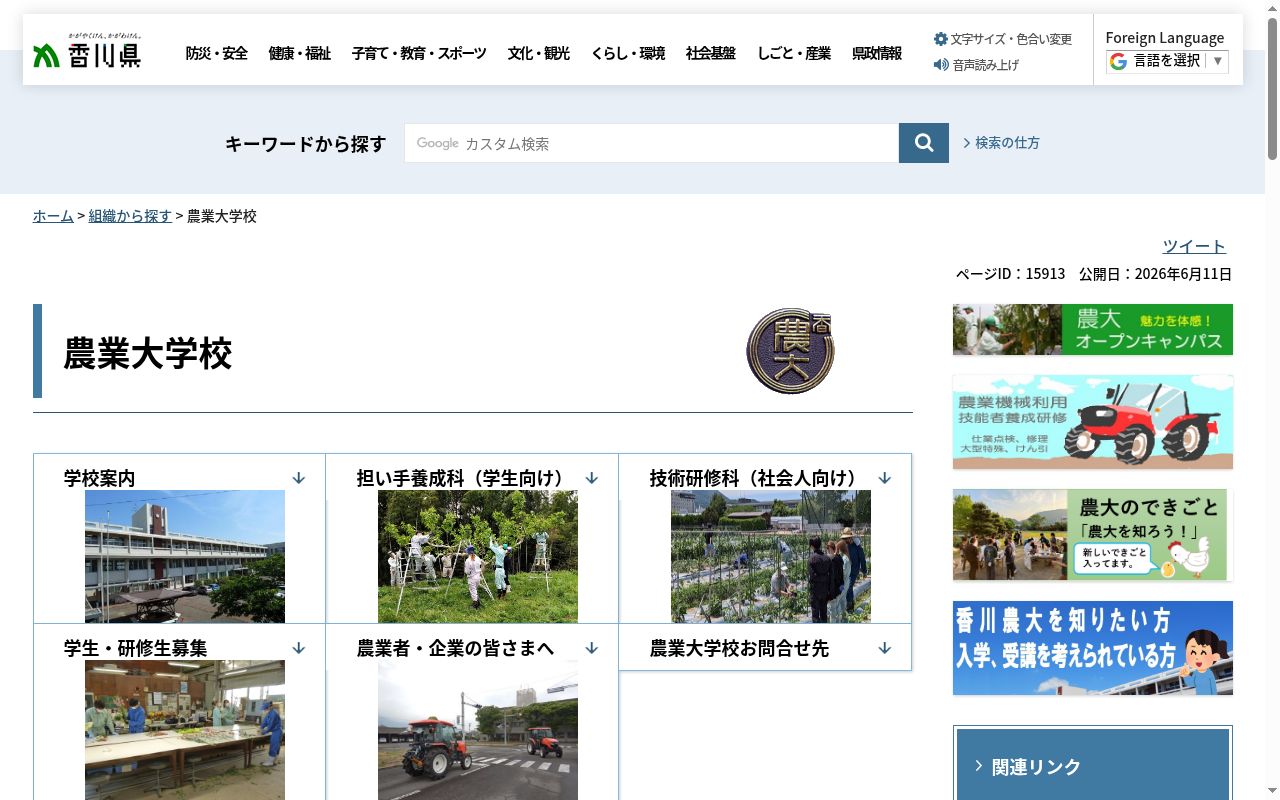Image resolution: width=1280 pixels, height=800 pixels.
Task: Focus the Google custom search field
Action: 652,143
